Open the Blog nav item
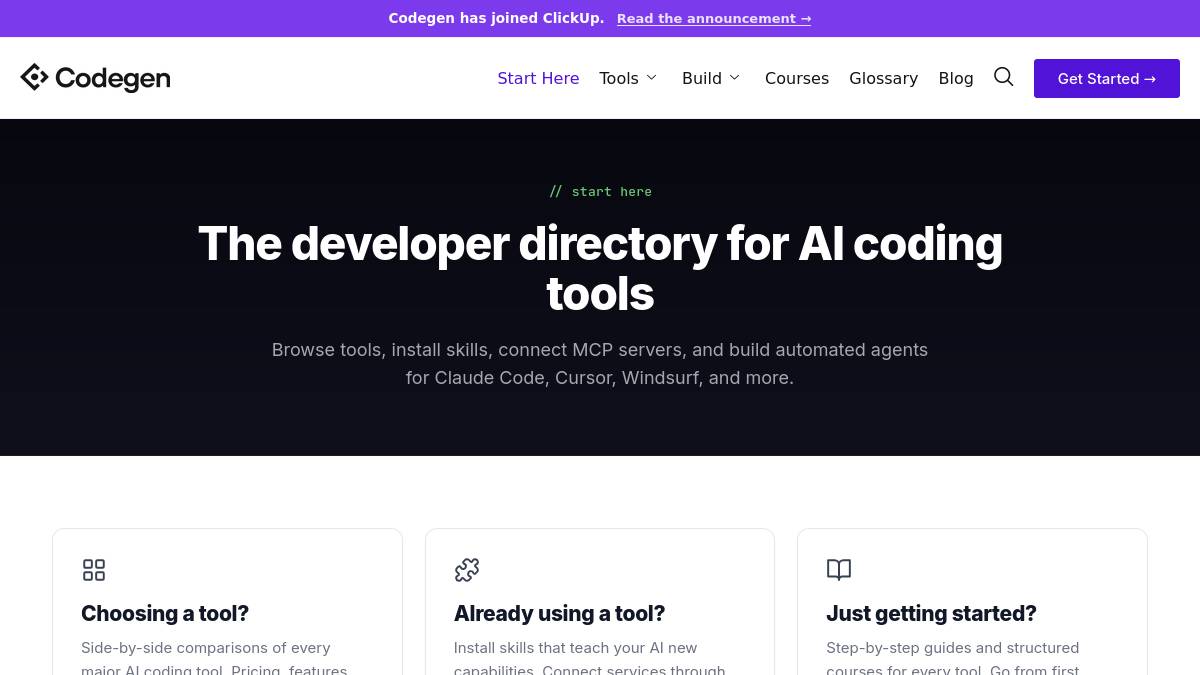This screenshot has width=1200, height=675. coord(956,78)
